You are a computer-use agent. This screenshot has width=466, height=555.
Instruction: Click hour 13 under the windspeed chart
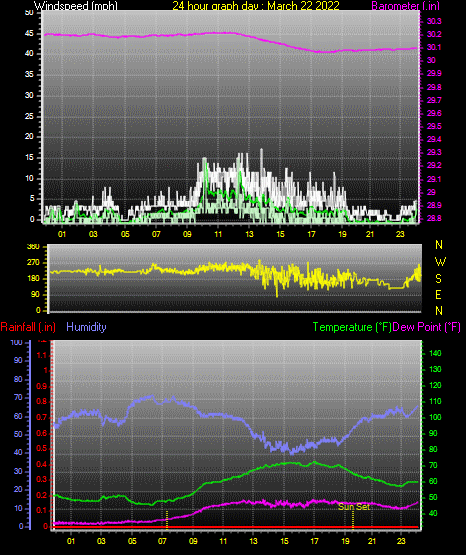click(249, 234)
